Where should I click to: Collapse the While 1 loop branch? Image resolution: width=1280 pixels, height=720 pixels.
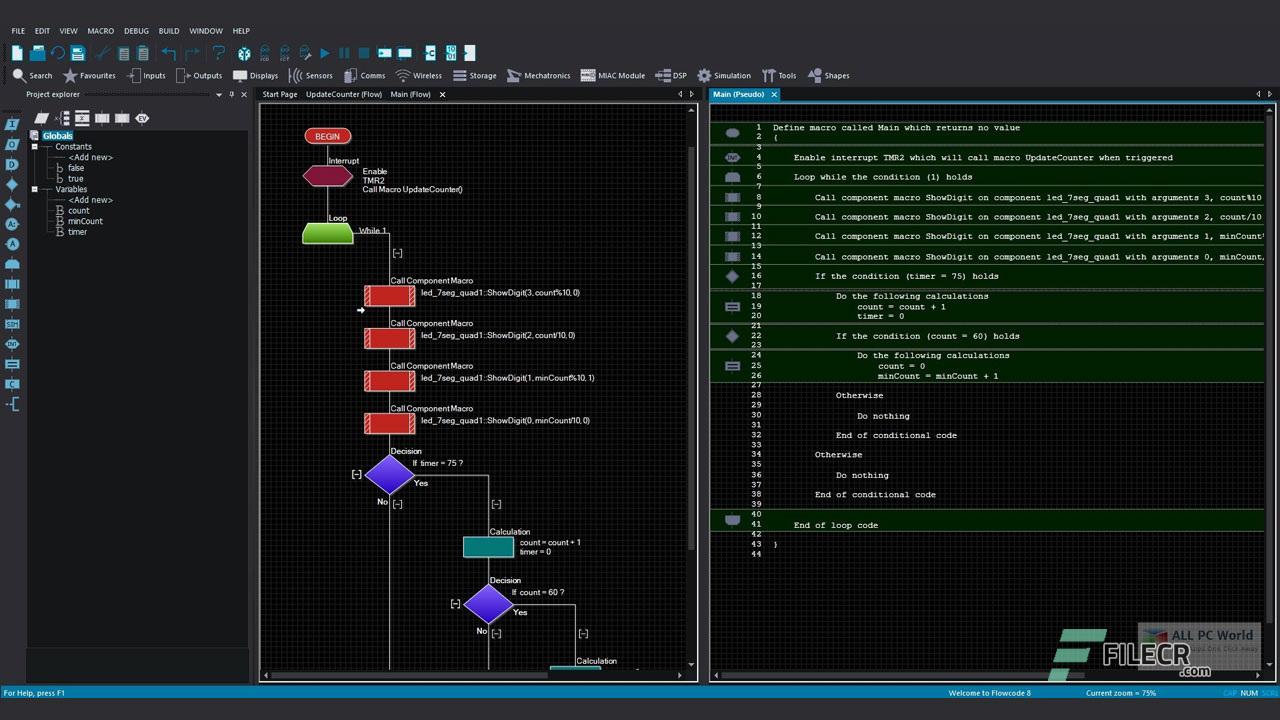point(397,253)
